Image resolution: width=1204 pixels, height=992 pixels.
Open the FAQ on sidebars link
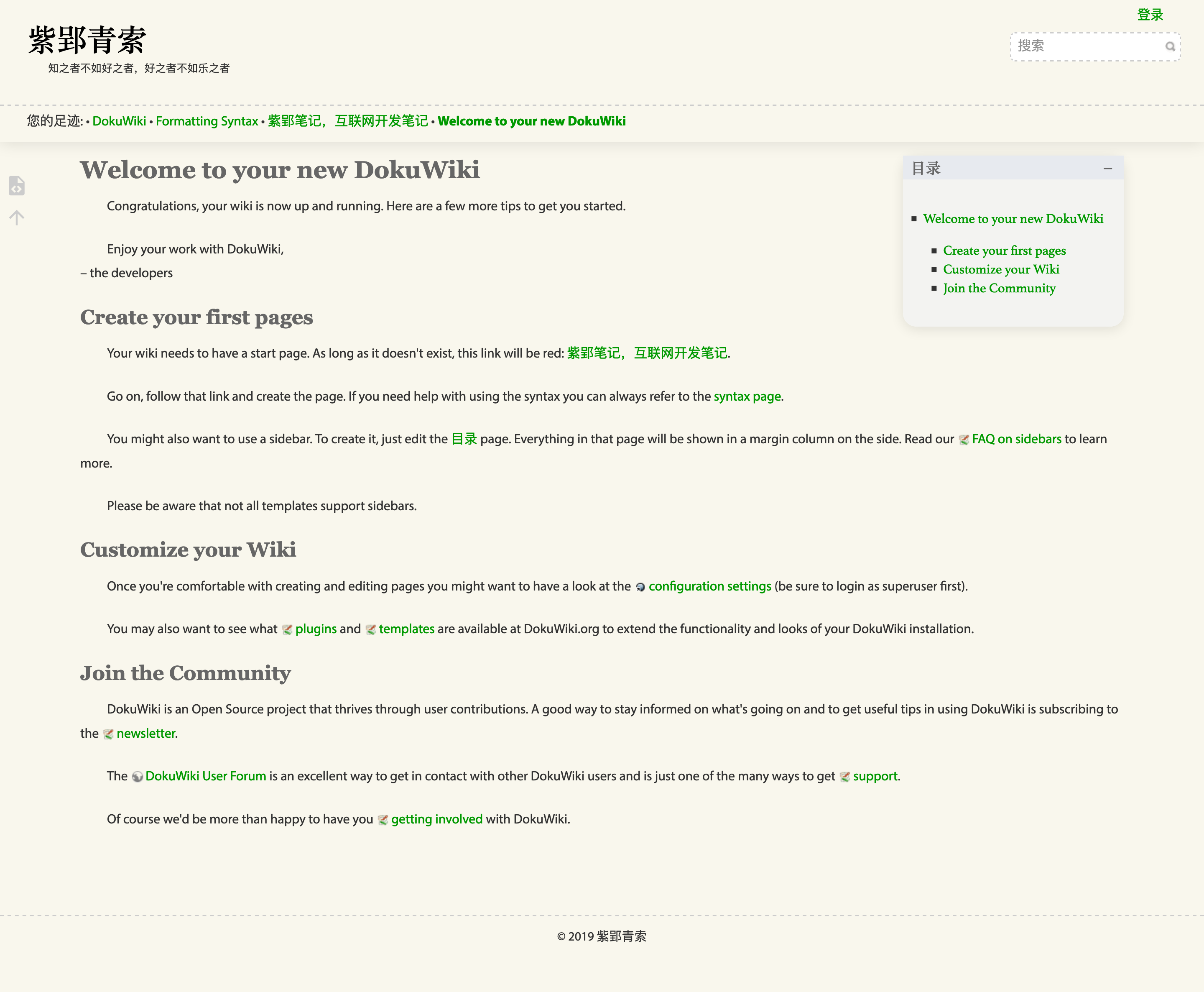pyautogui.click(x=1016, y=440)
